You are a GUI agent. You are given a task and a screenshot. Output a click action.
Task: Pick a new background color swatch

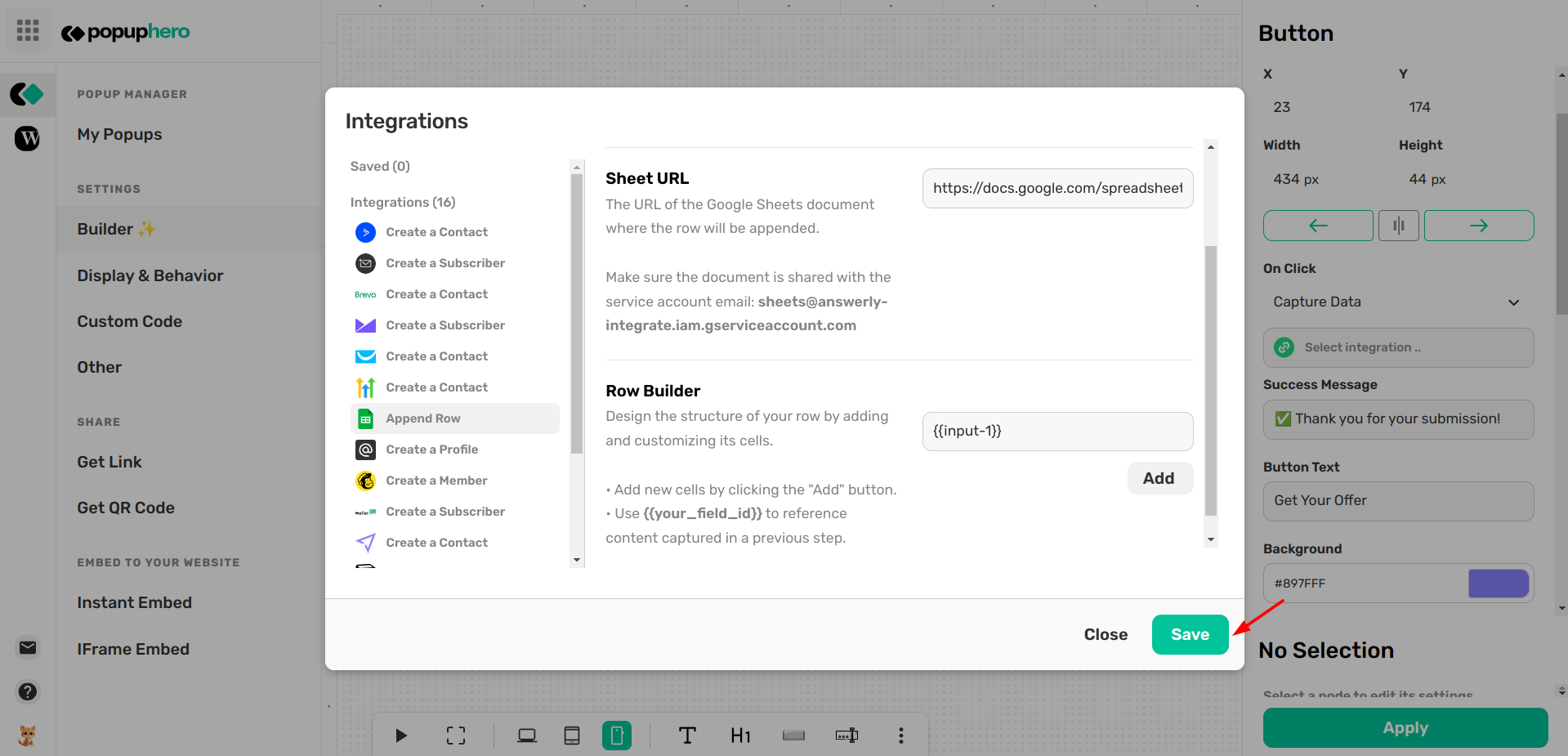point(1498,584)
